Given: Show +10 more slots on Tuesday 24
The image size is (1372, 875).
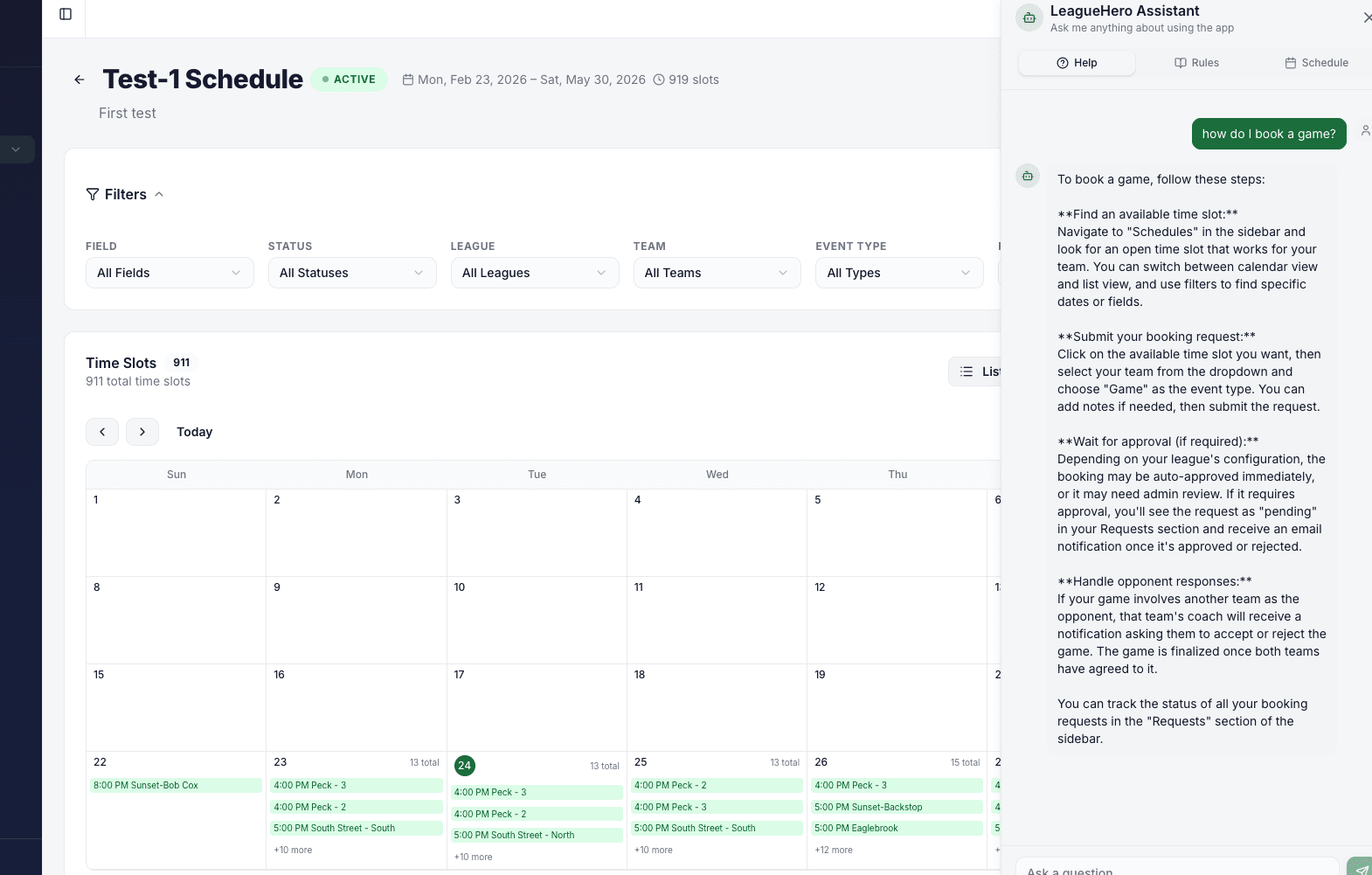Looking at the screenshot, I should [473, 857].
